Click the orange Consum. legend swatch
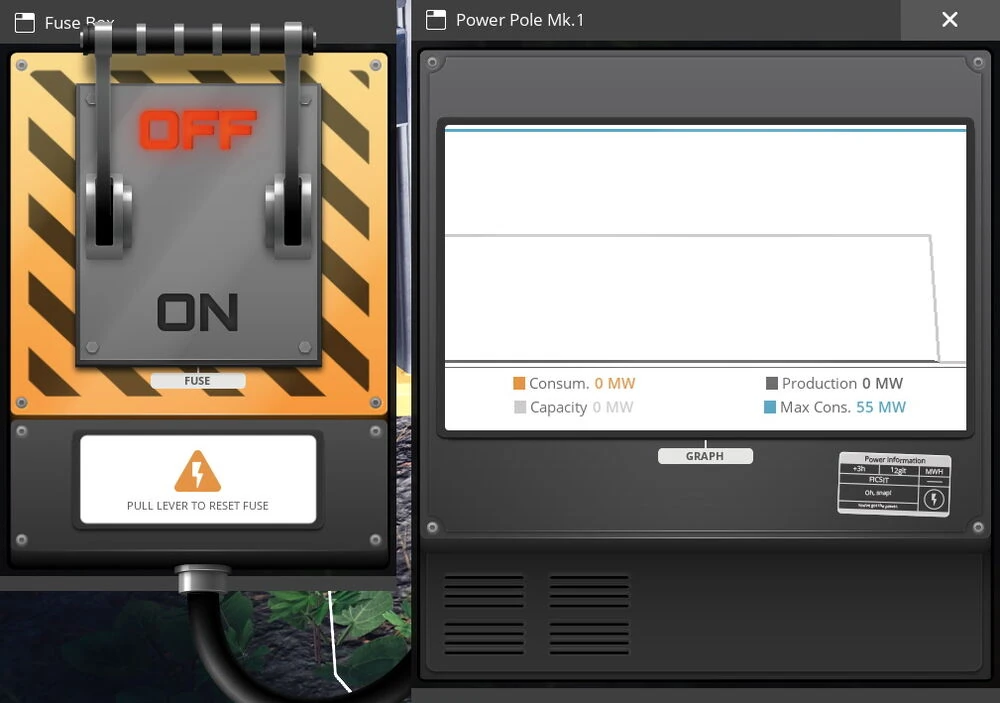This screenshot has width=1000, height=703. point(519,383)
